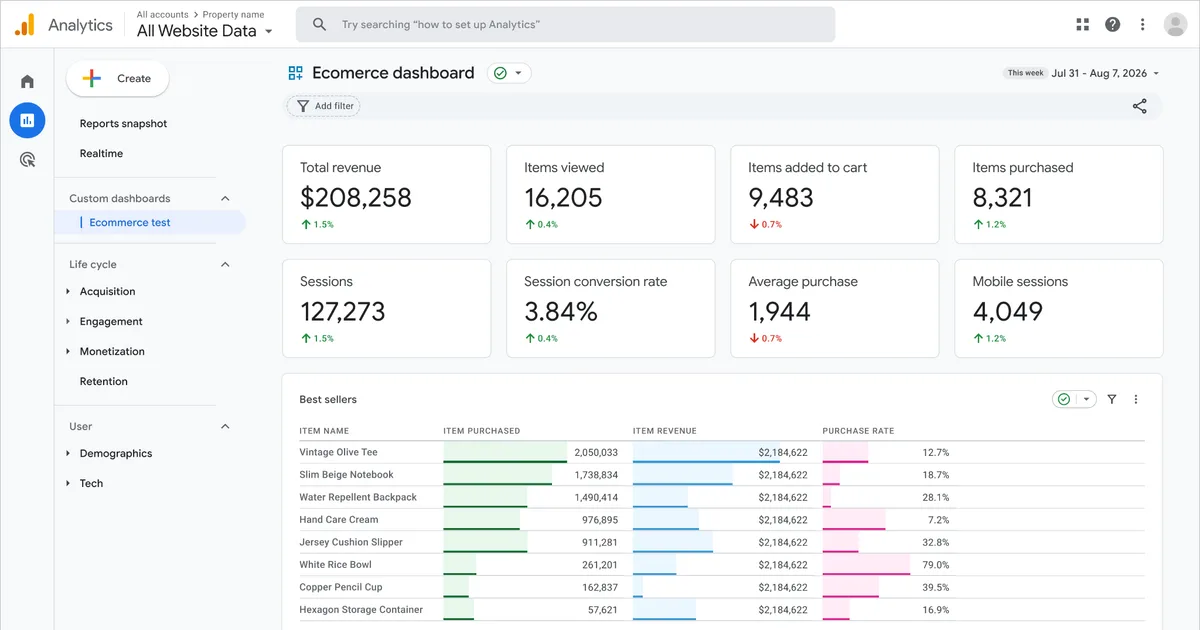Viewport: 1200px width, 630px height.
Task: Click the Analytics logo
Action: [63, 25]
